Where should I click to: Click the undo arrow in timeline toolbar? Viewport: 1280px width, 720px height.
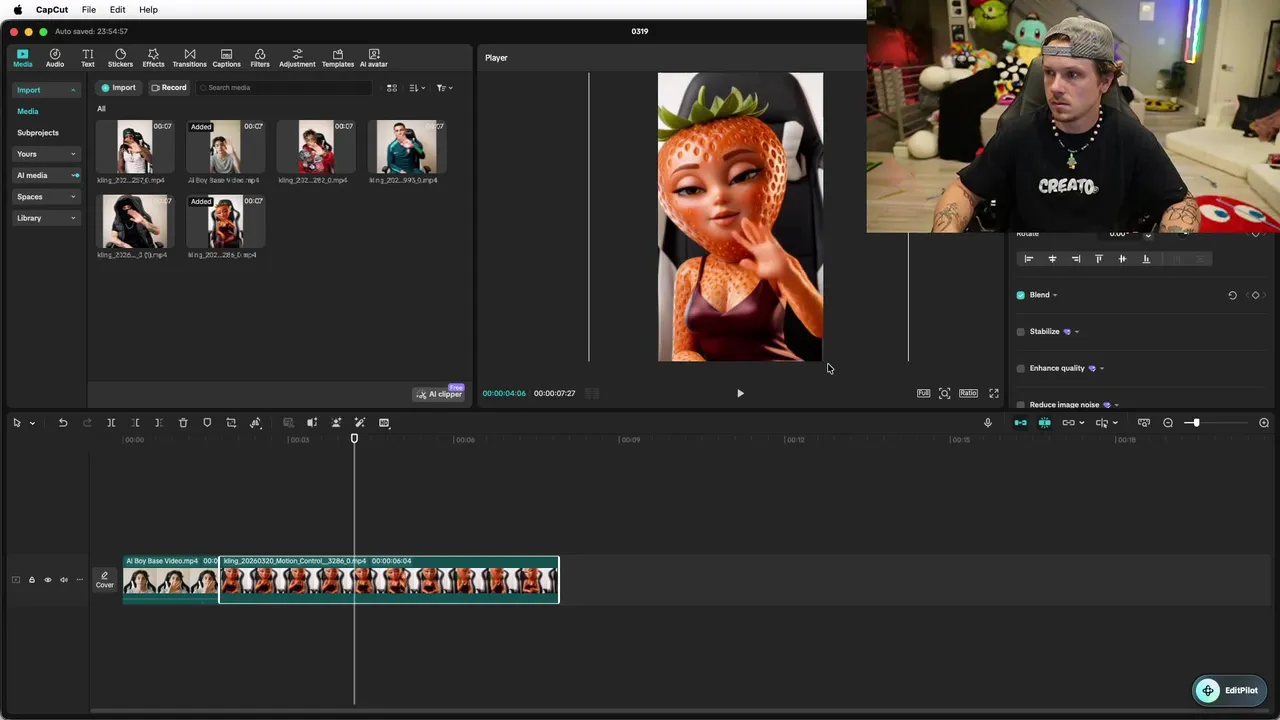tap(63, 423)
